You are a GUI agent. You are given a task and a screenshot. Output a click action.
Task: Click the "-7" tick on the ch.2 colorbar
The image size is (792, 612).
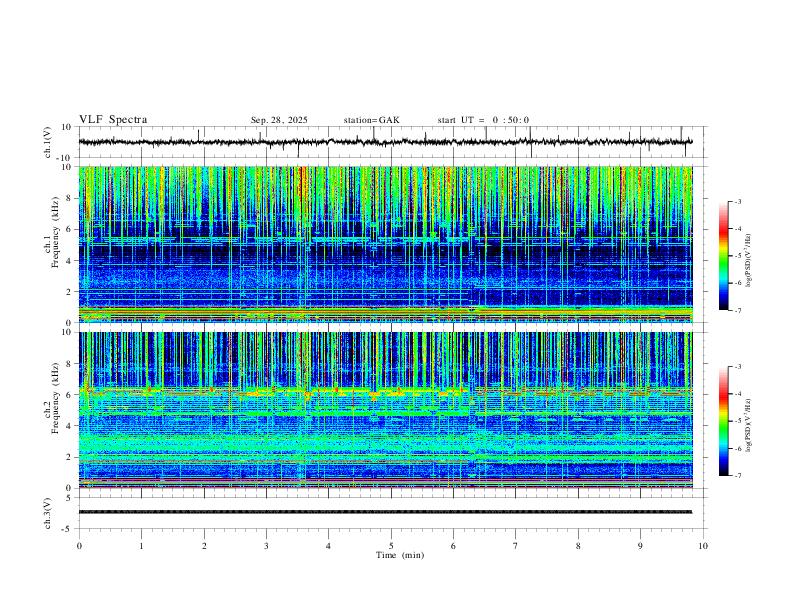coord(738,476)
